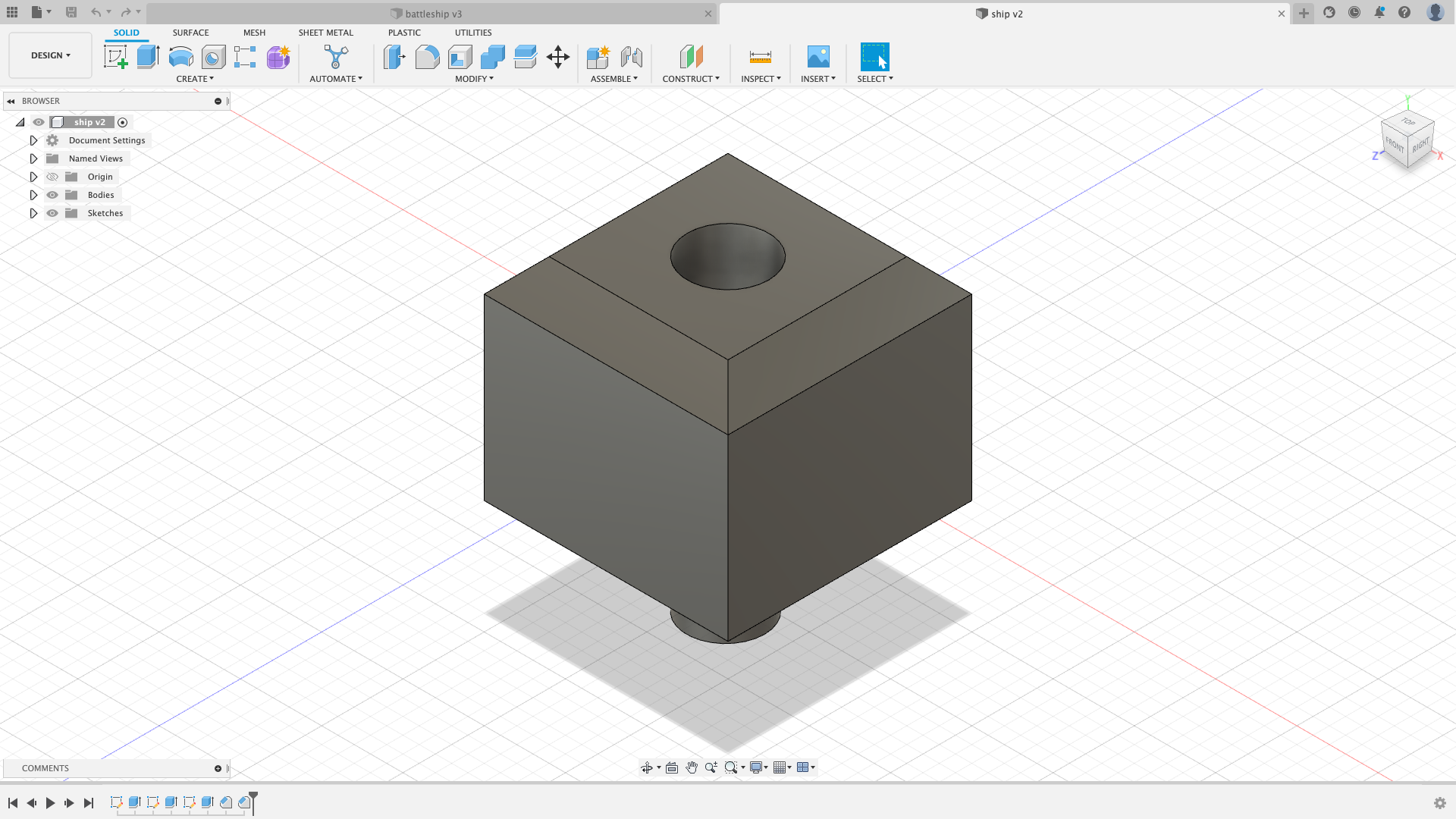Toggle the activate component radio button

click(x=123, y=122)
